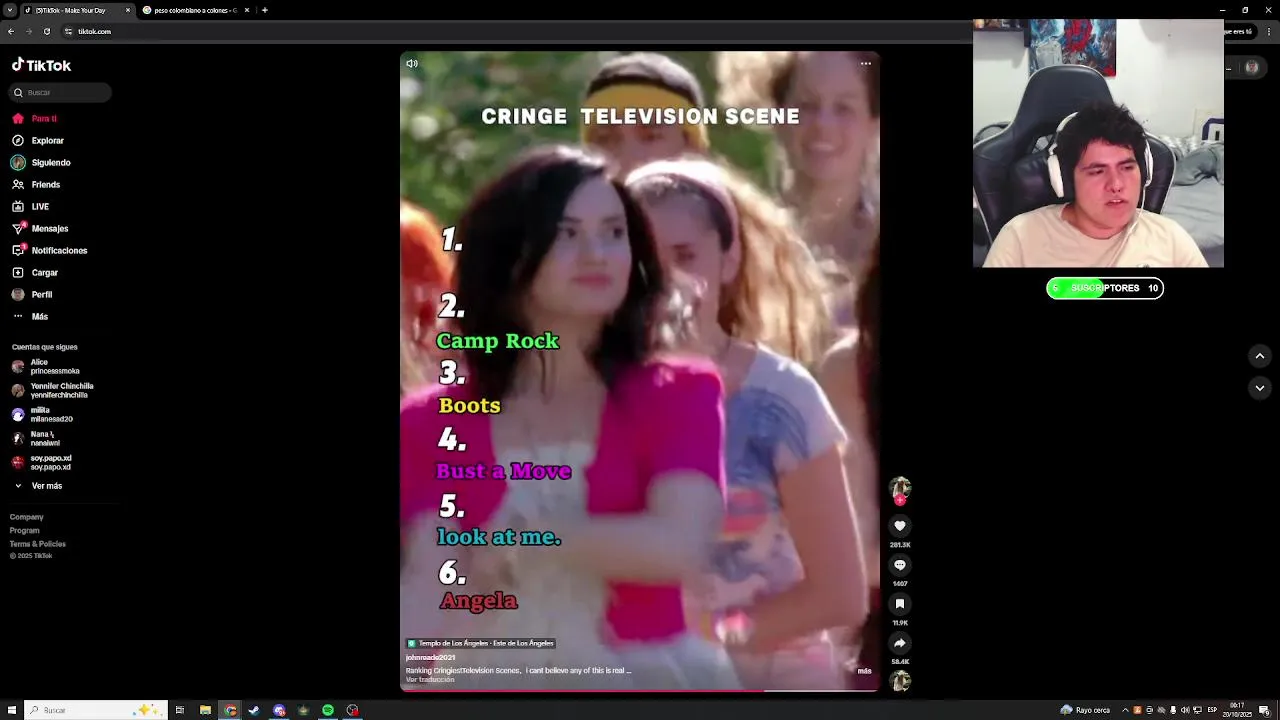Open the video three-dots options menu
Image resolution: width=1280 pixels, height=720 pixels.
point(866,63)
